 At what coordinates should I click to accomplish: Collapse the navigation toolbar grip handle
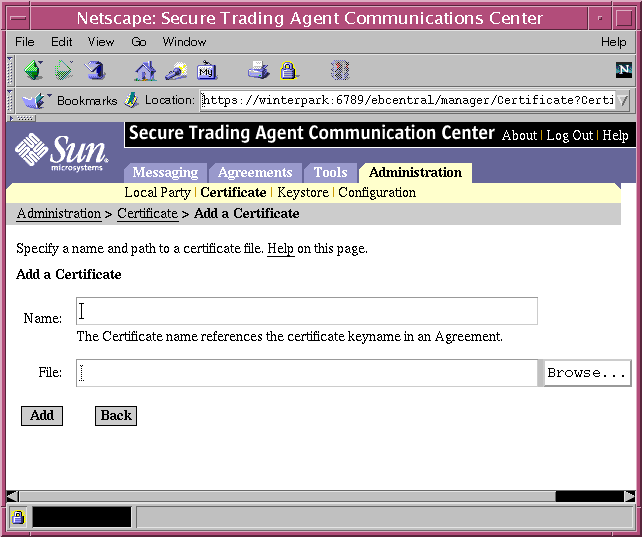[x=11, y=71]
